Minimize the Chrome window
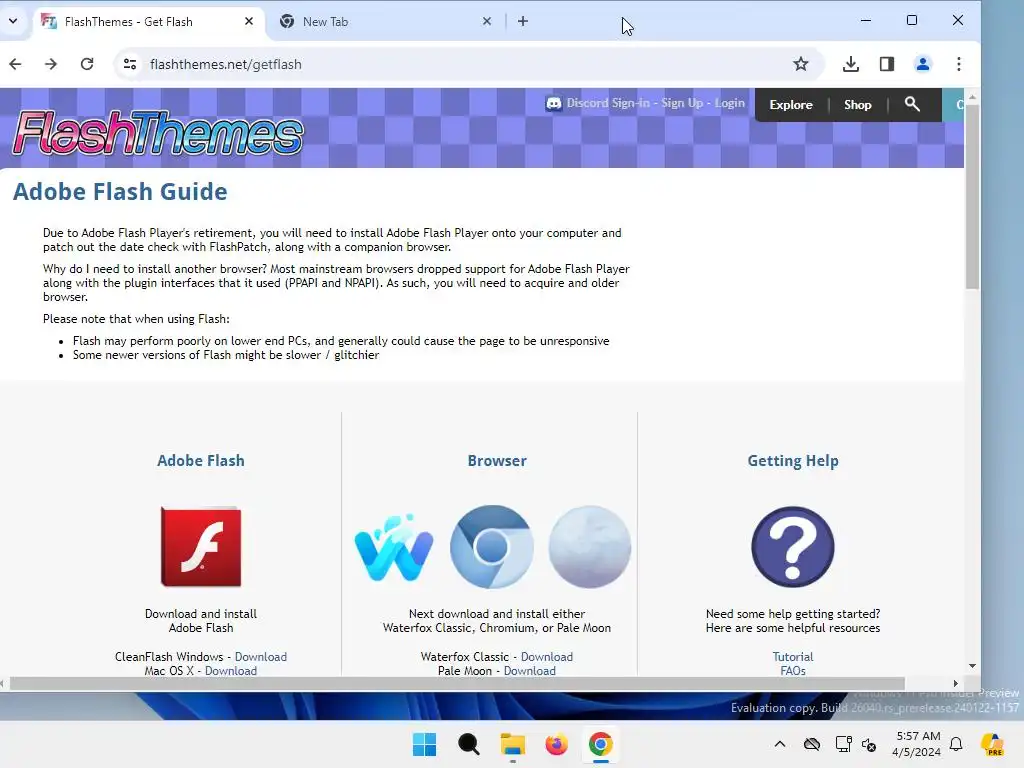This screenshot has height=768, width=1024. (866, 21)
